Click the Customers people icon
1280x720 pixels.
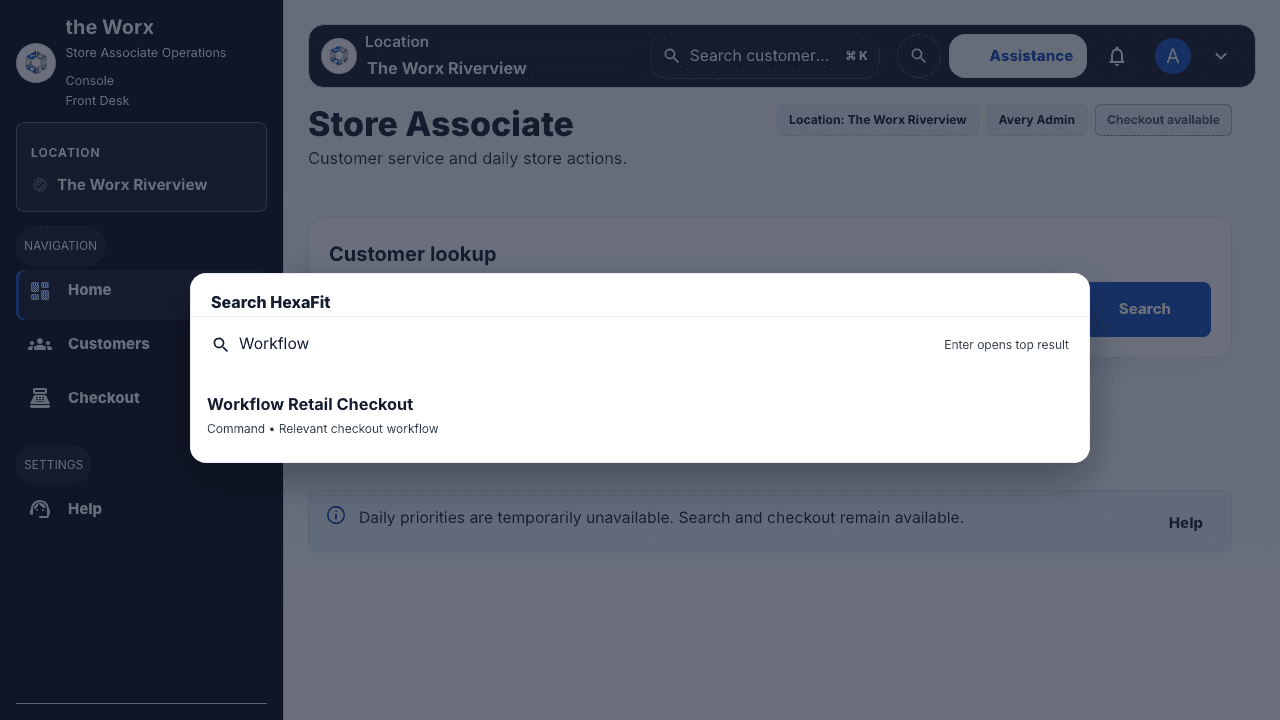click(x=40, y=344)
